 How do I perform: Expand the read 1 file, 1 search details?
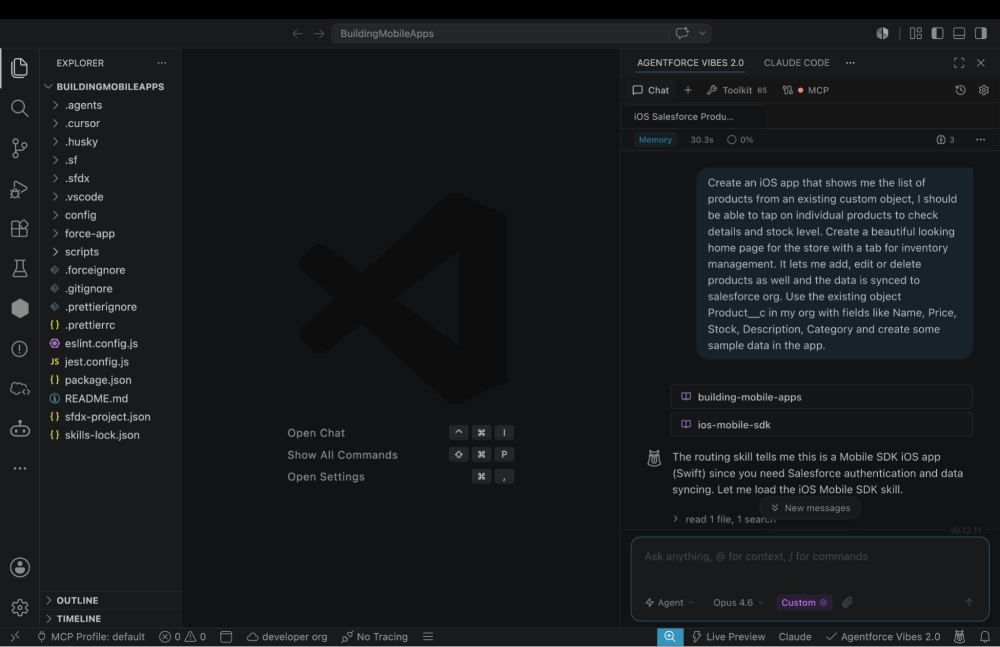[x=724, y=519]
